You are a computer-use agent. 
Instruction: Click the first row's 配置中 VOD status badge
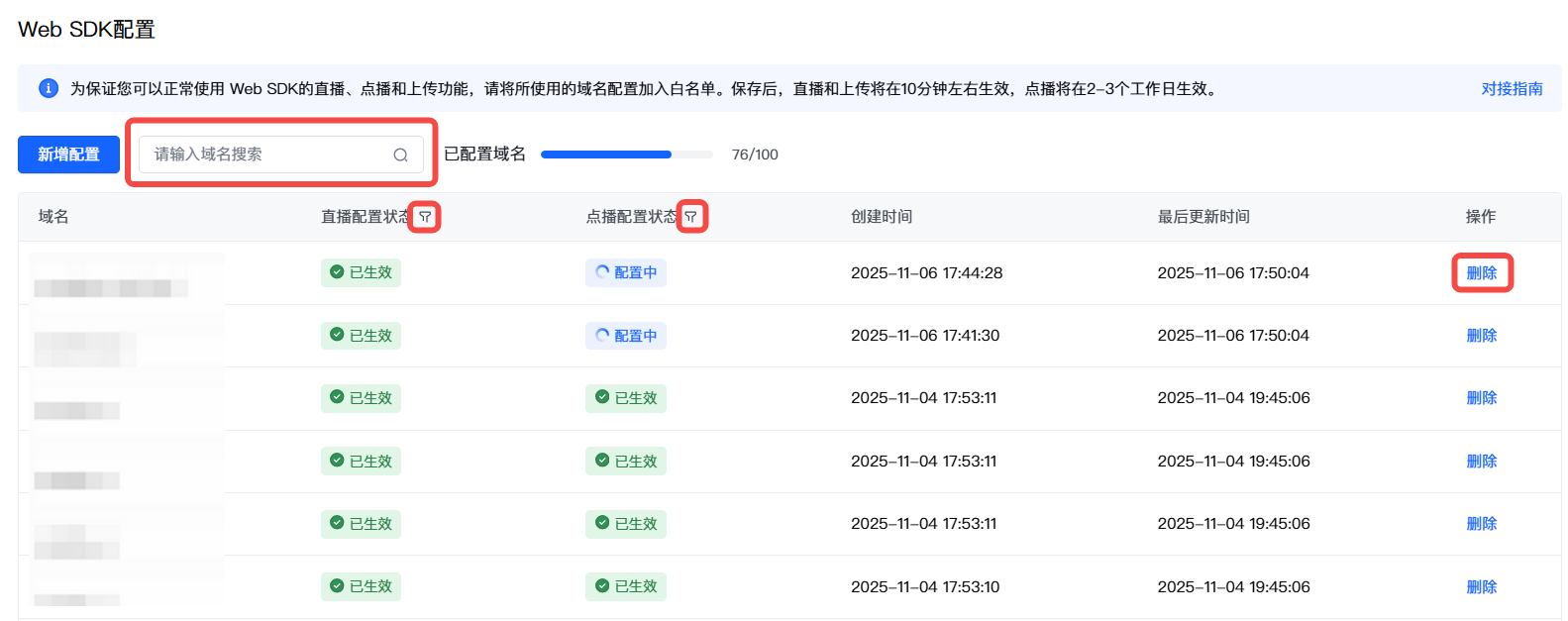point(626,272)
